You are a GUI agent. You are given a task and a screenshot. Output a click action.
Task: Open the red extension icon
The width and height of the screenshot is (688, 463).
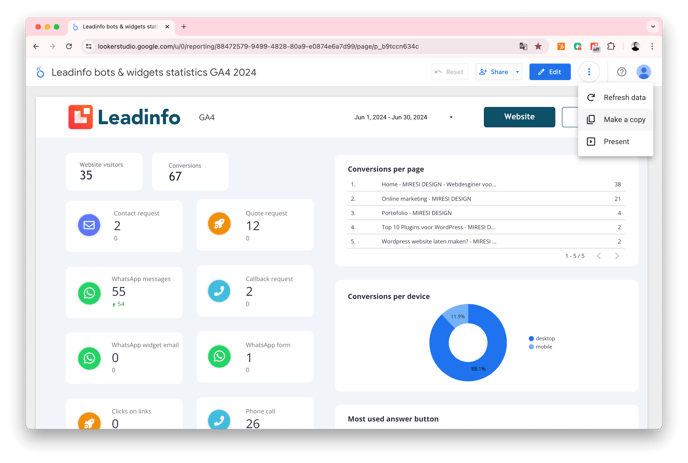coord(595,47)
